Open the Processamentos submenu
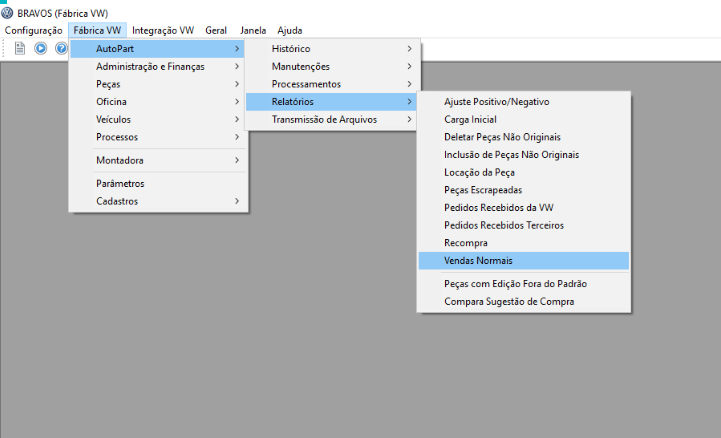721x438 pixels. (332, 84)
